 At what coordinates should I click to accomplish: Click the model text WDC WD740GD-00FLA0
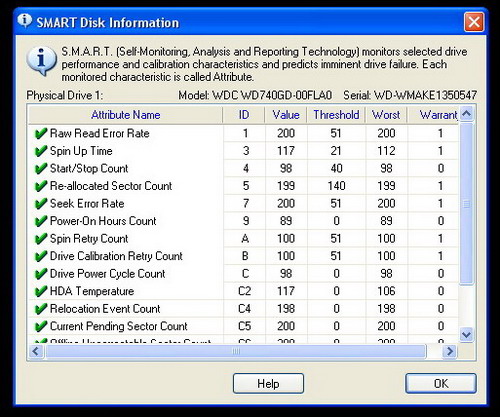[272, 96]
